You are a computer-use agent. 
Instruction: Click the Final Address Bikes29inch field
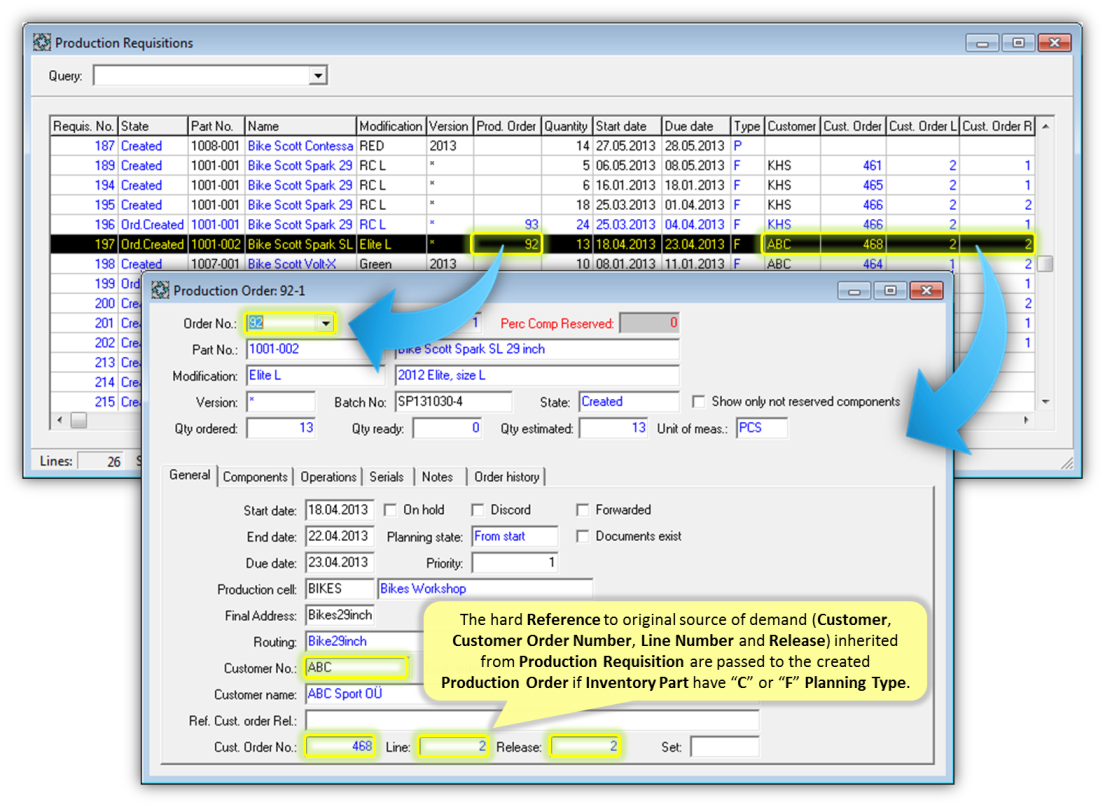[x=339, y=615]
